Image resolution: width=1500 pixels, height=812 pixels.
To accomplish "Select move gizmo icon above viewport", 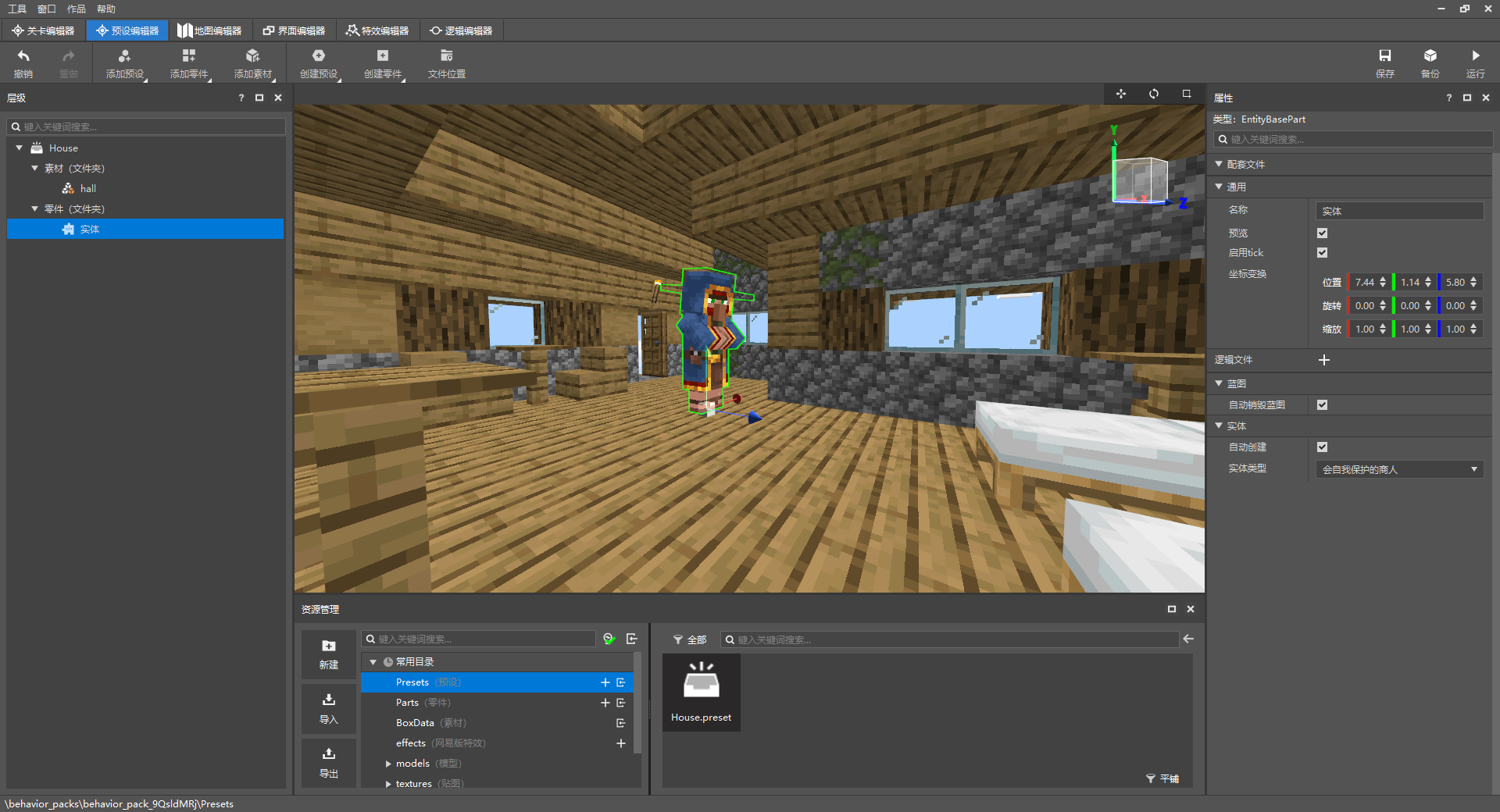I will 1121,94.
